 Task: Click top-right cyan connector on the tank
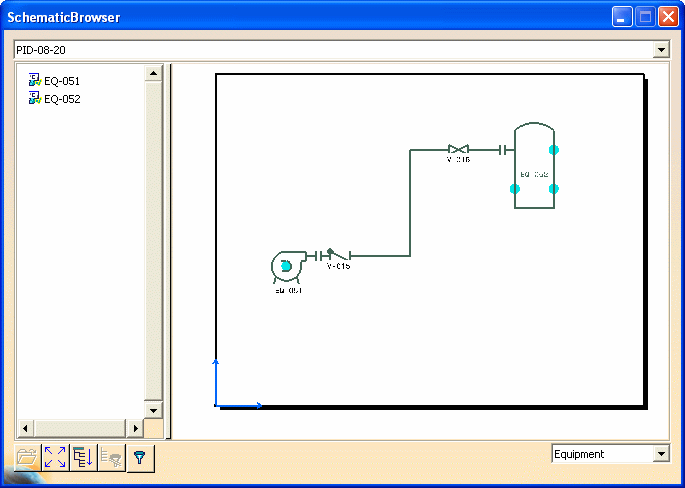coord(554,150)
